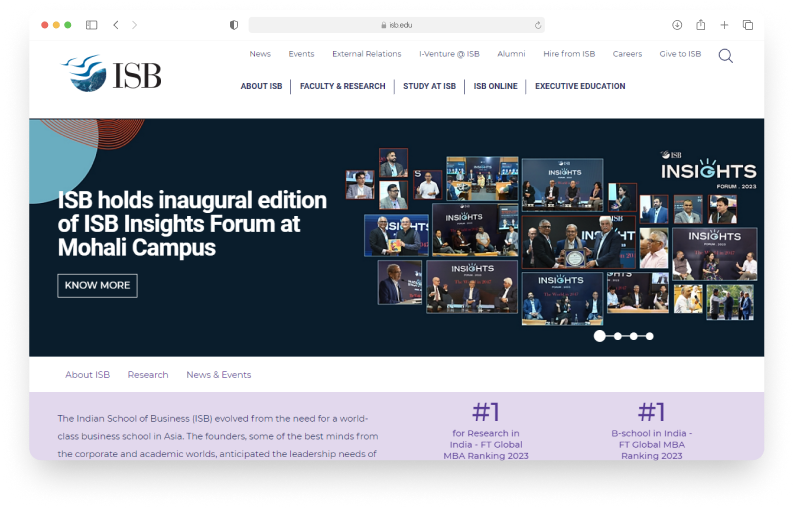The height and width of the screenshot is (509, 794).
Task: Click the isb.edu address bar
Action: coord(396,25)
